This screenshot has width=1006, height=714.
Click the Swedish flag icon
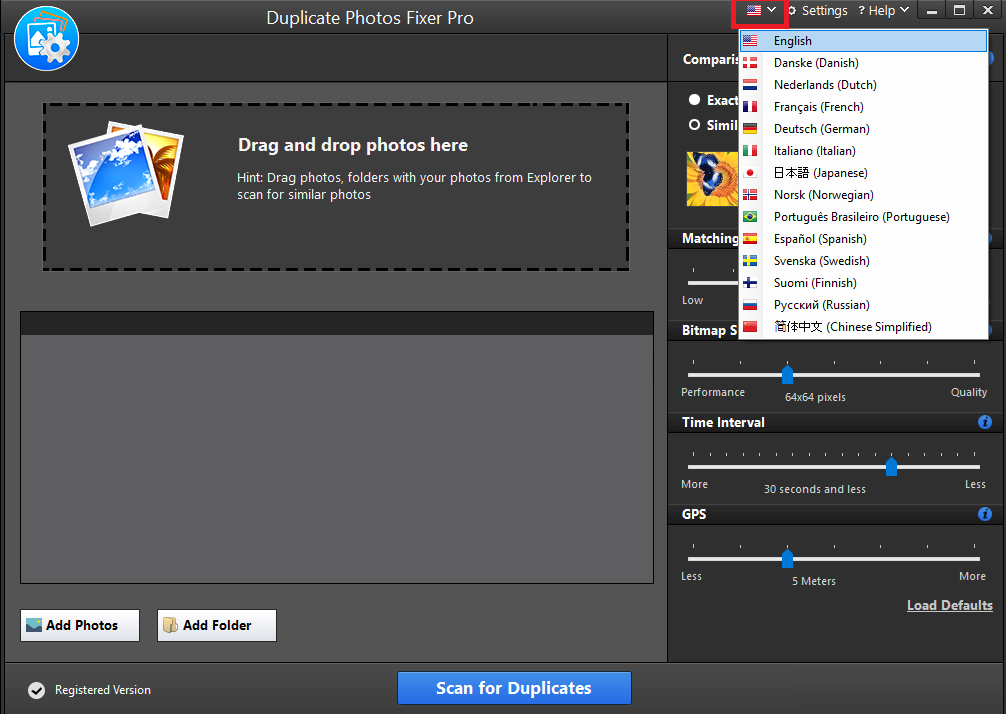[750, 260]
